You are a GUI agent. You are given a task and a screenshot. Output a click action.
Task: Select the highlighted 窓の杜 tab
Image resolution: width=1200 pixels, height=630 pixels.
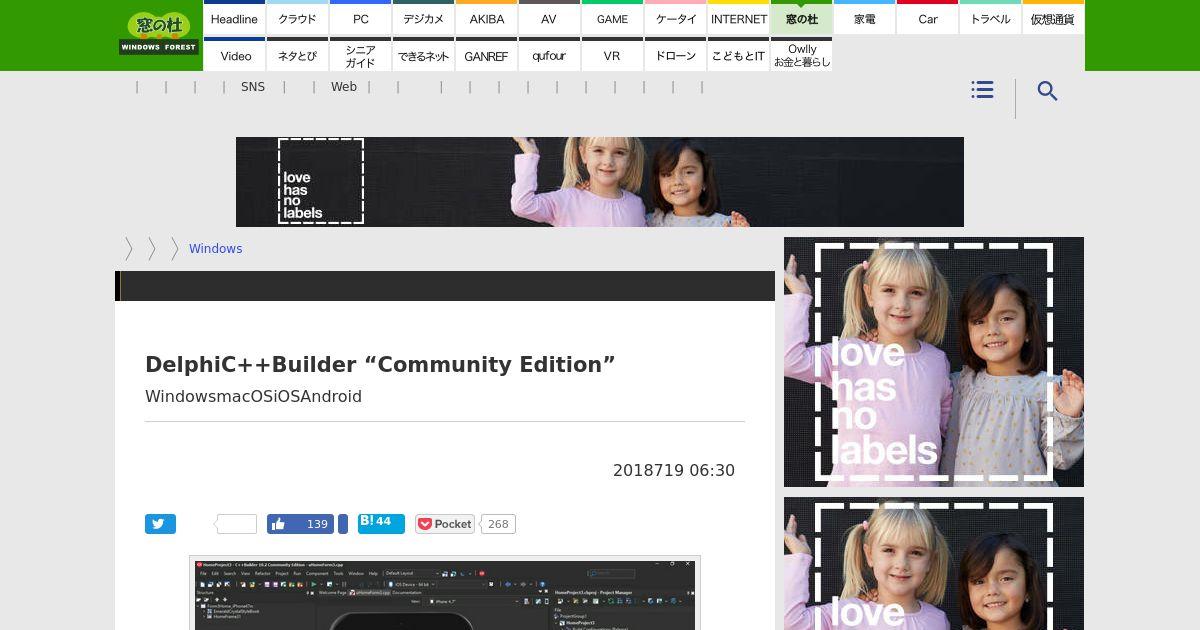(x=801, y=18)
